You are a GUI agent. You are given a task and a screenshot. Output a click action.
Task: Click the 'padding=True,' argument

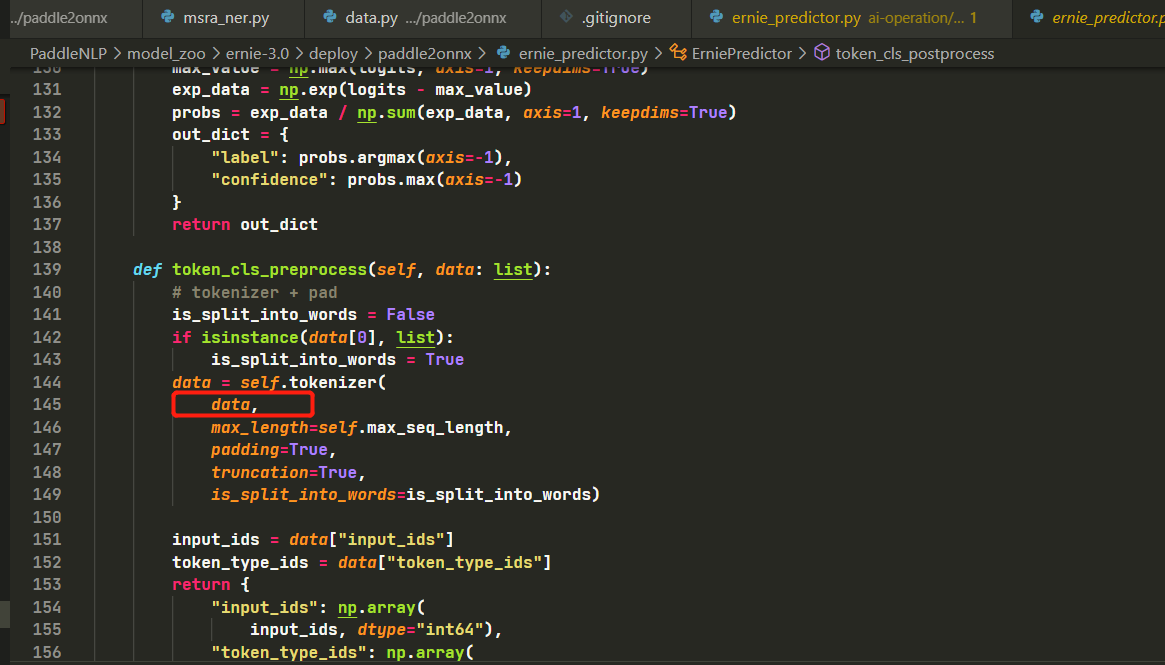(273, 450)
